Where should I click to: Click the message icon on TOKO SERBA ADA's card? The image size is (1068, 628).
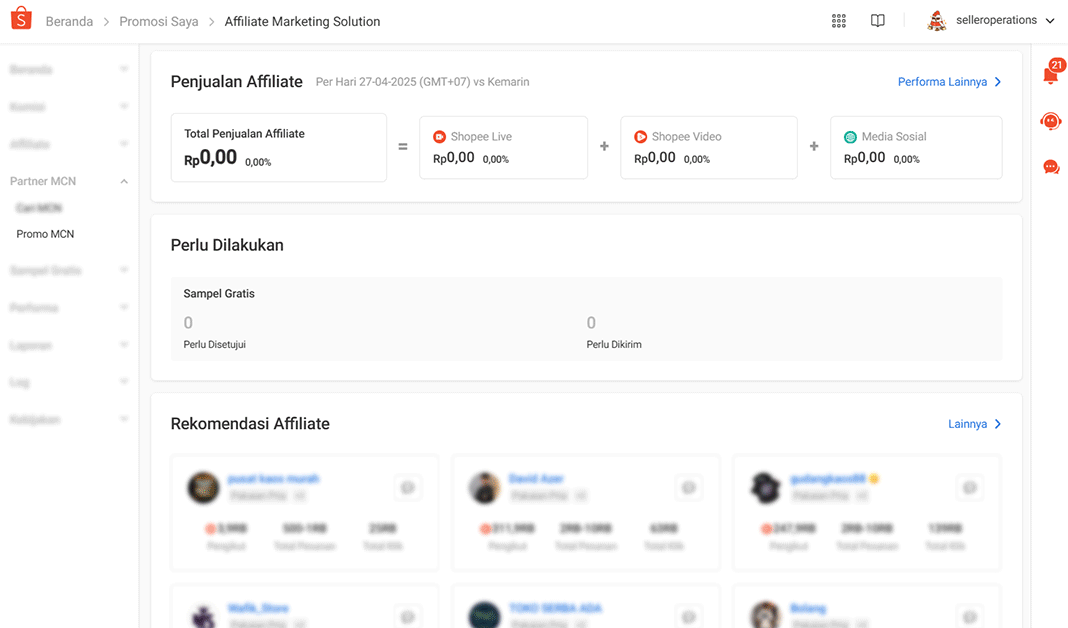[689, 616]
